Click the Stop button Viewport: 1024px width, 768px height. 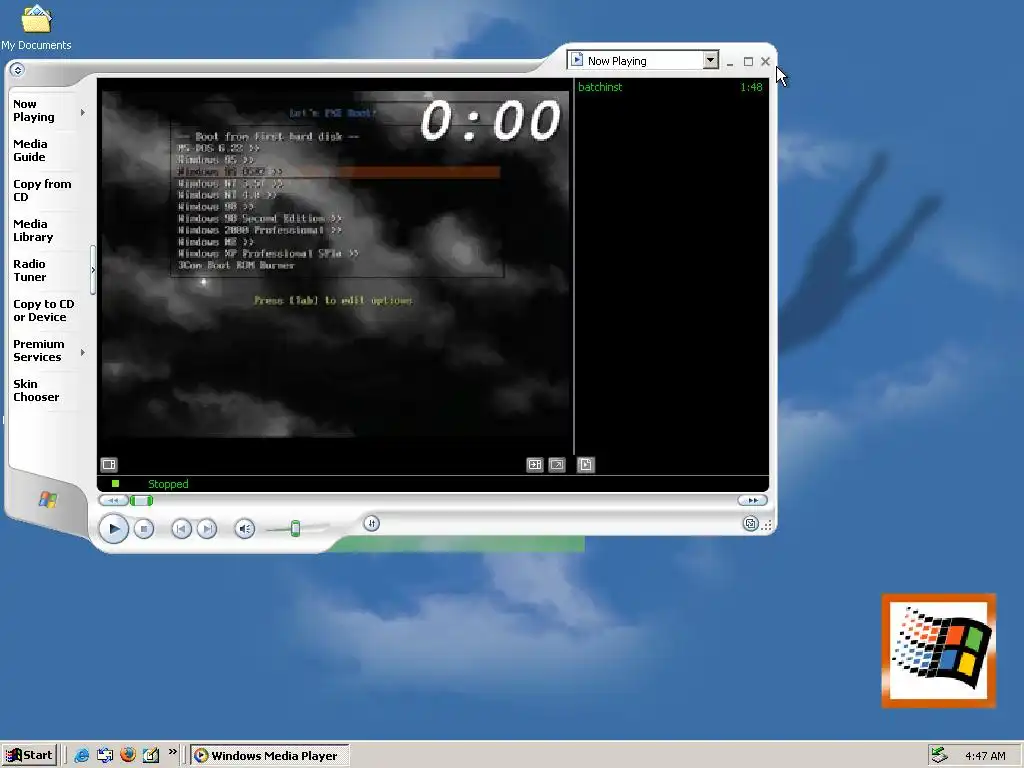pos(144,528)
